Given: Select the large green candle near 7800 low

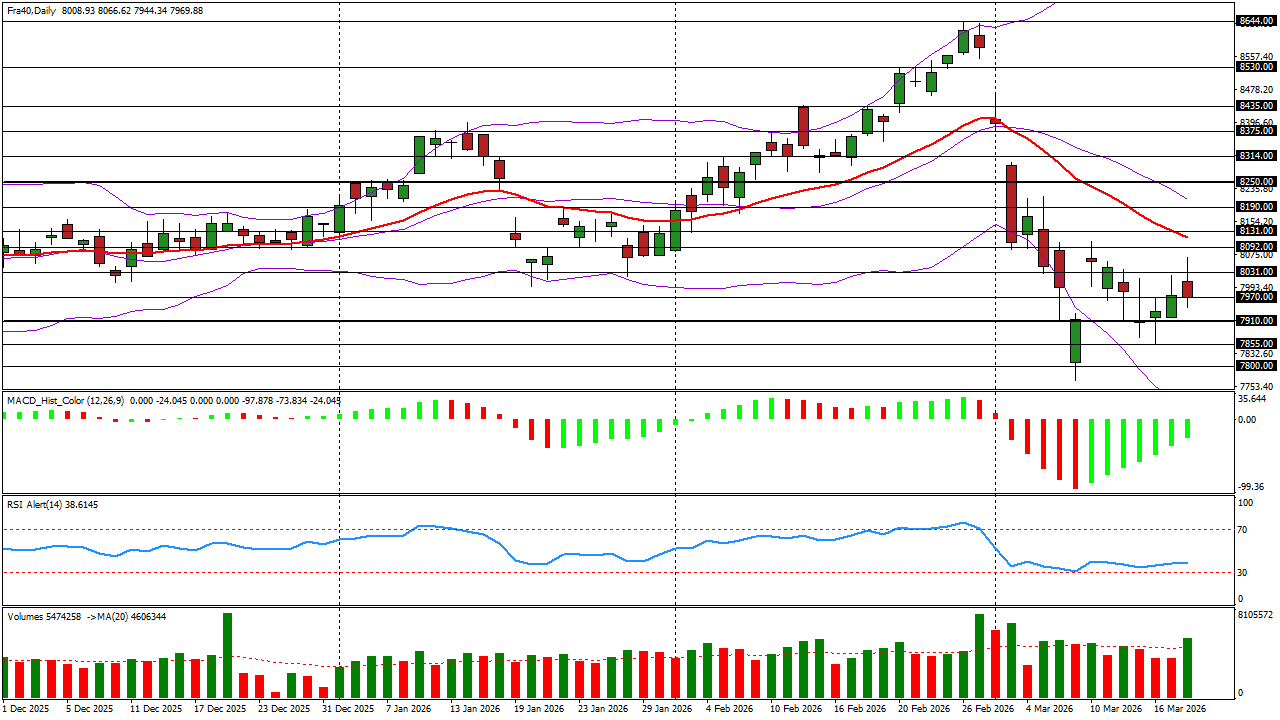Looking at the screenshot, I should pyautogui.click(x=1076, y=341).
